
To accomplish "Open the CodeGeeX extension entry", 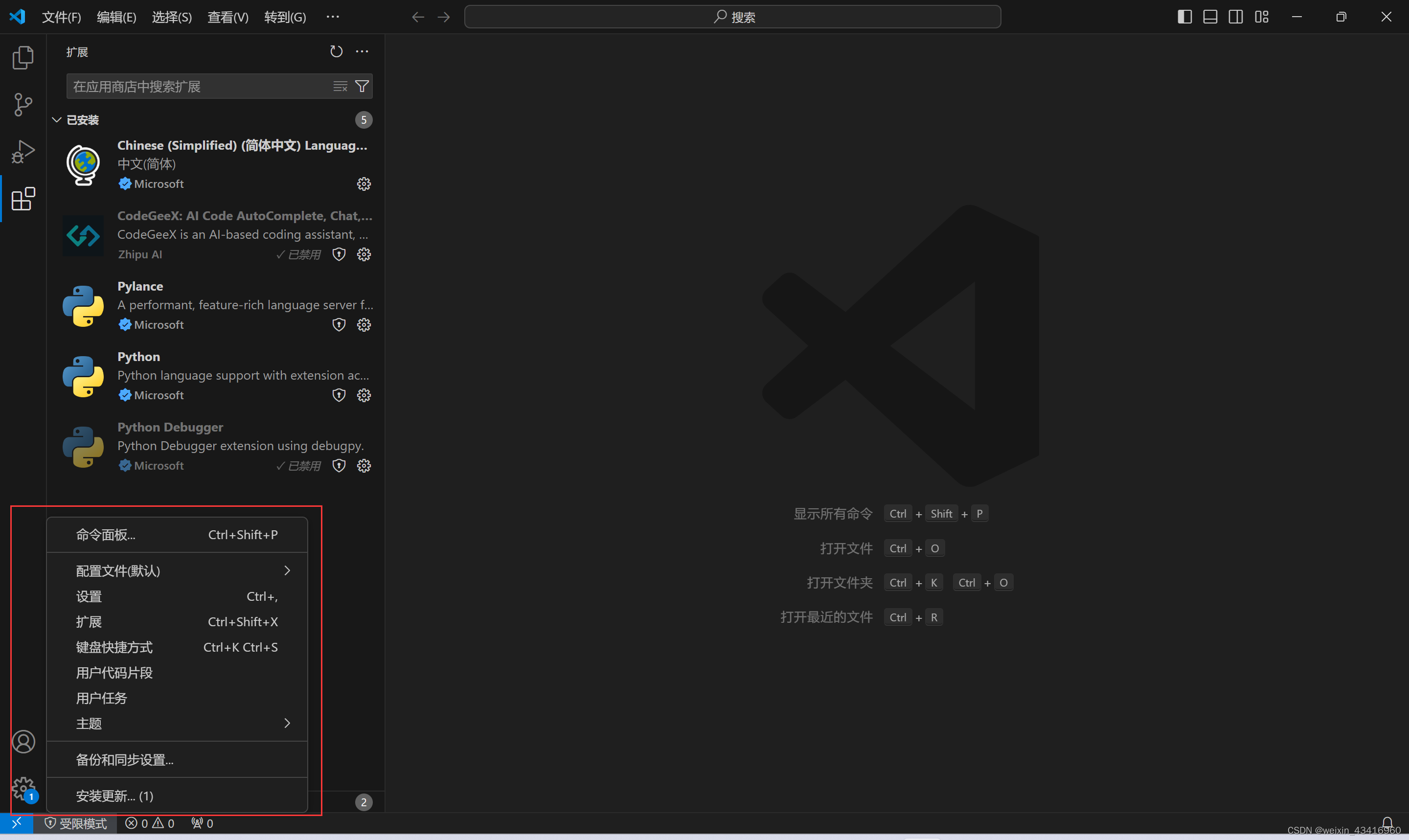I will point(216,235).
